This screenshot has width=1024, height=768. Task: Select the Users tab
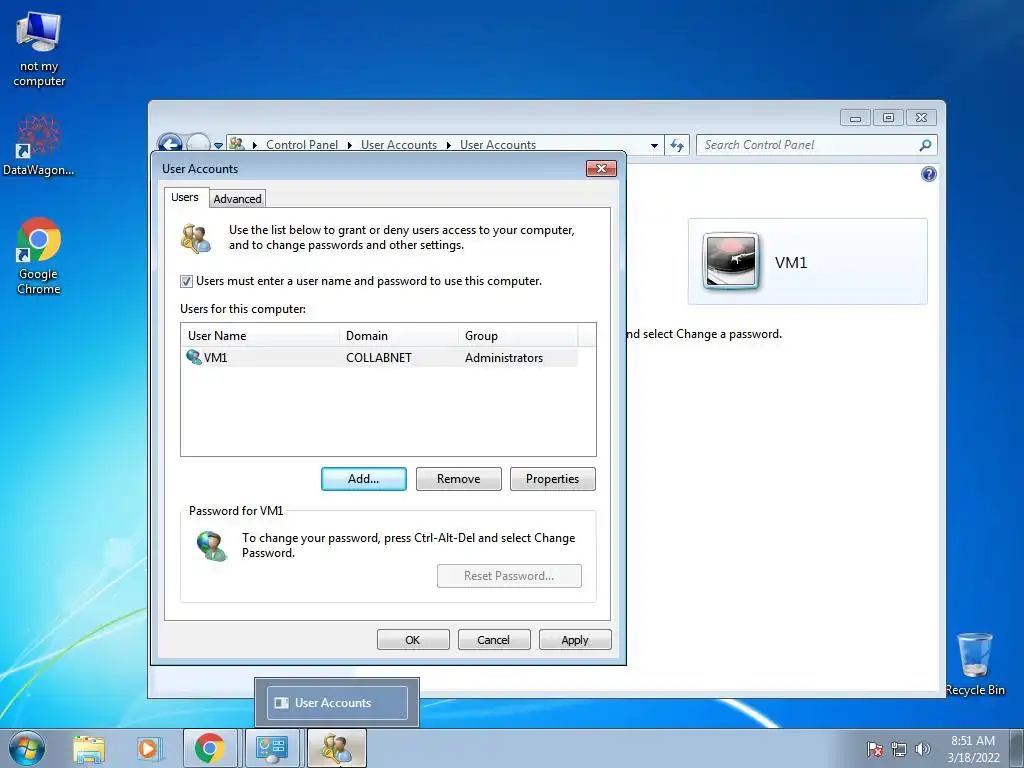(185, 197)
